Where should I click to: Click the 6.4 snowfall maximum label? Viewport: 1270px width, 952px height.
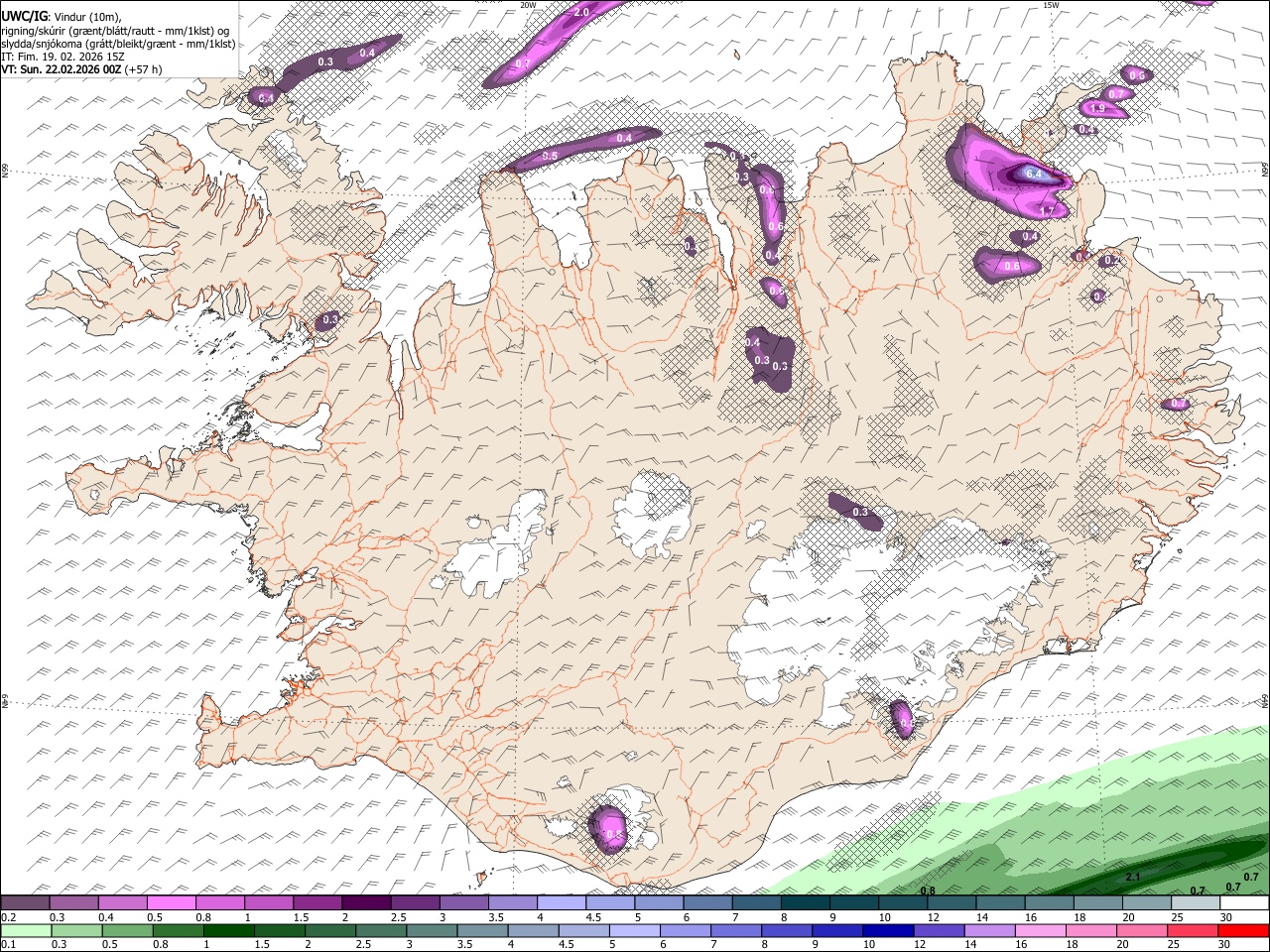(1033, 174)
